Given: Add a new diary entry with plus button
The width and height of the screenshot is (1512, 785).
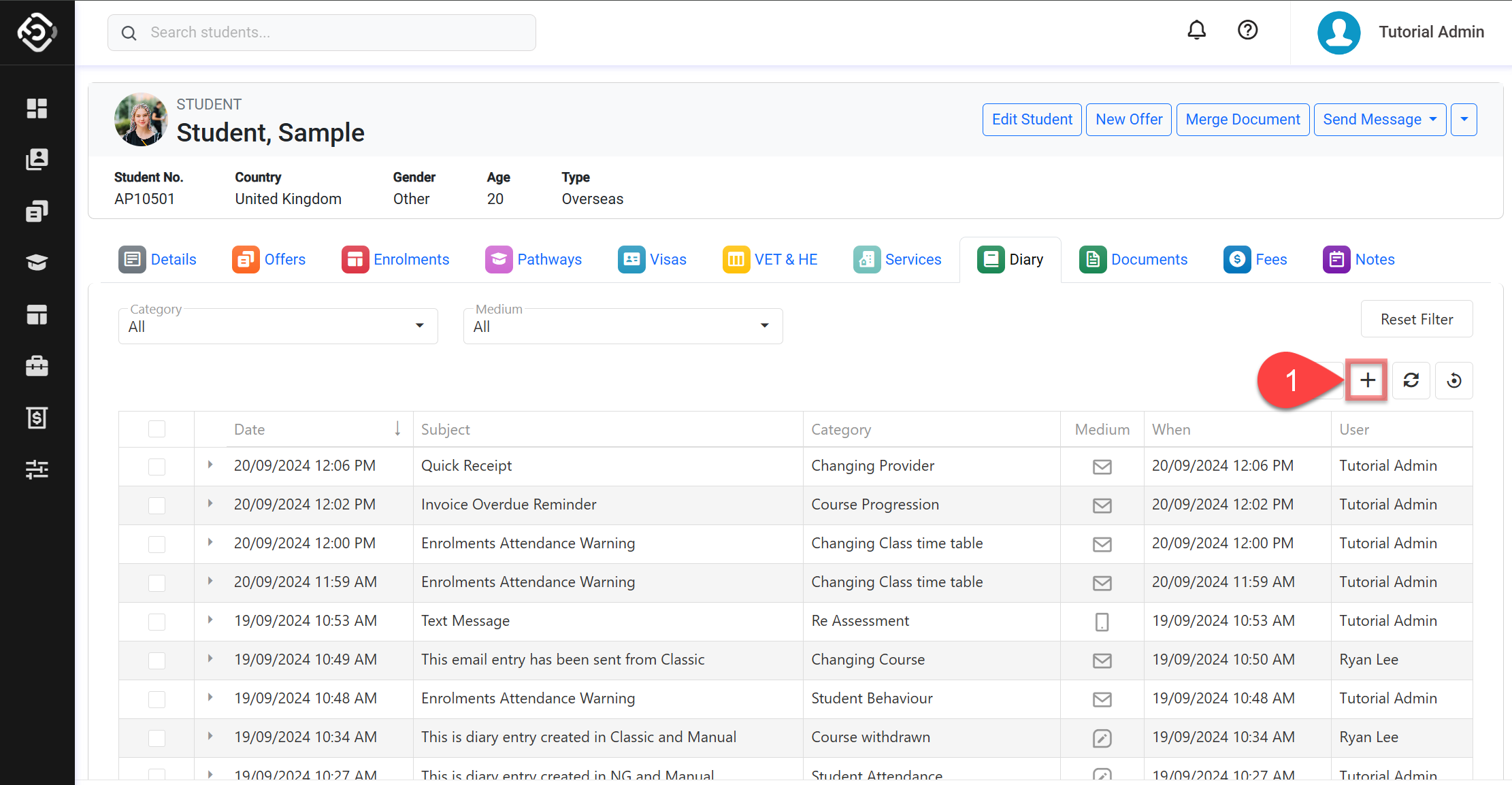Looking at the screenshot, I should [1367, 380].
